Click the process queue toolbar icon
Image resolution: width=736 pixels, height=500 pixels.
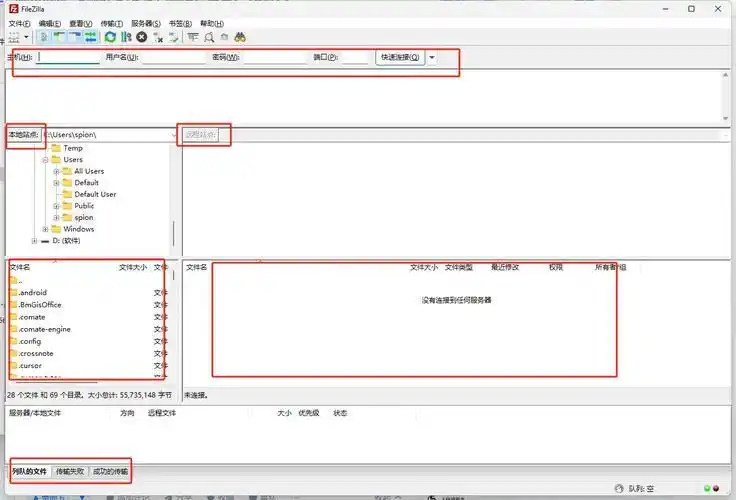click(x=126, y=37)
